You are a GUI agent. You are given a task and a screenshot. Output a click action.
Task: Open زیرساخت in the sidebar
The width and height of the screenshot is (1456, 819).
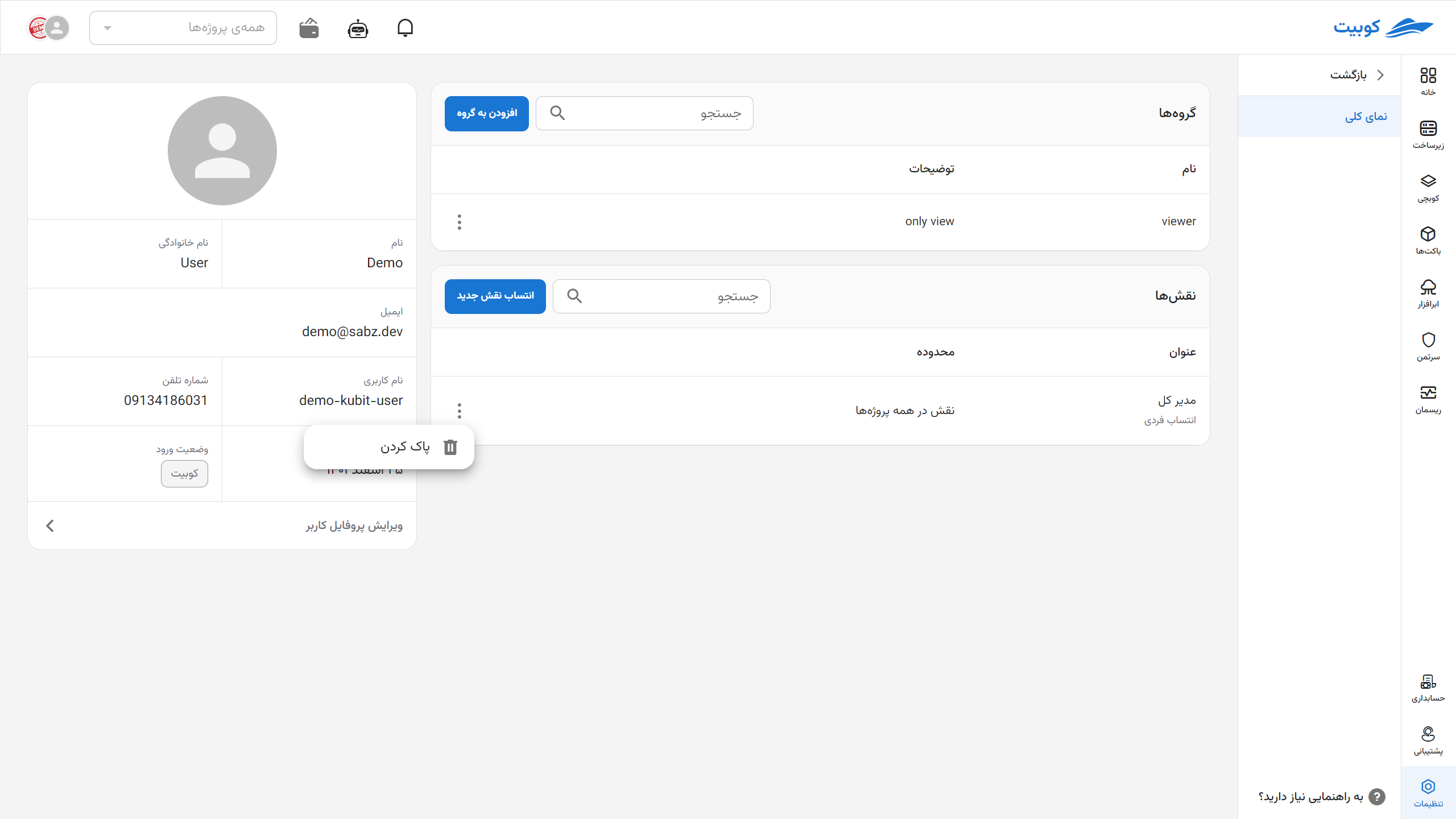click(1428, 134)
